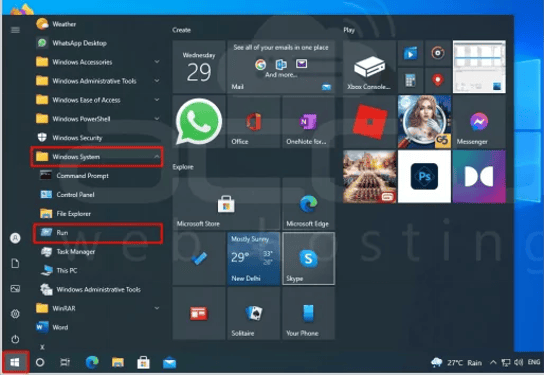Open the Weather app entry
Image resolution: width=546 pixels, height=376 pixels.
click(96, 24)
